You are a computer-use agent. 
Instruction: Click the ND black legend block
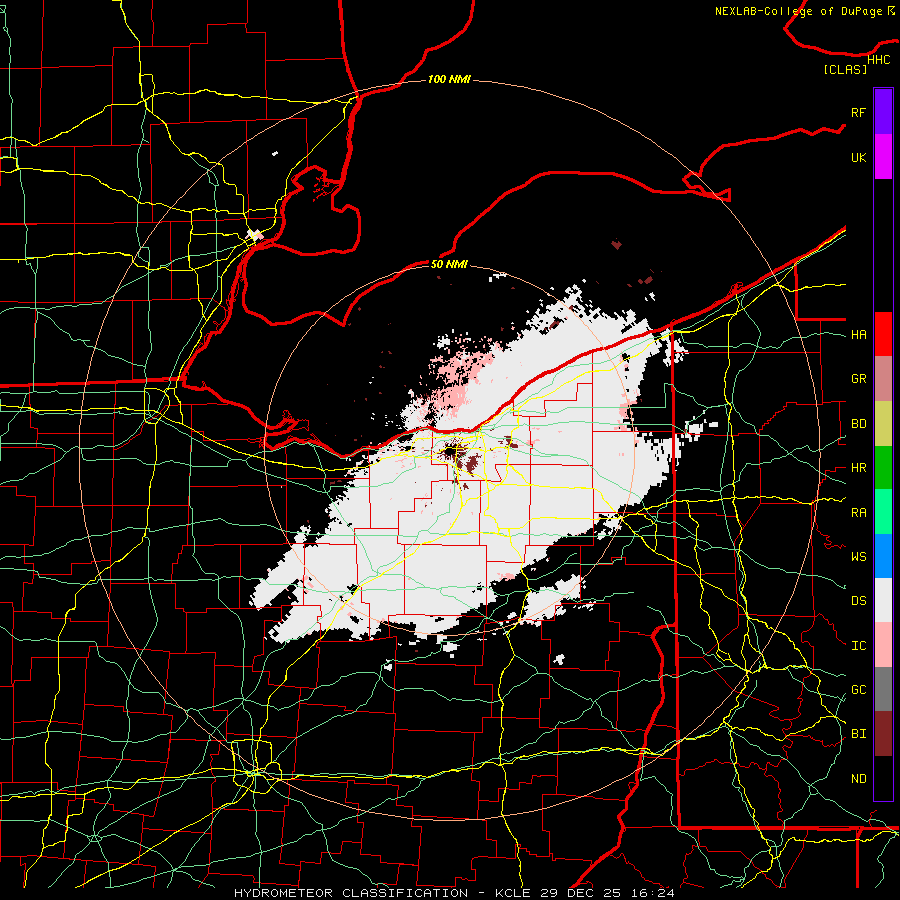(883, 778)
